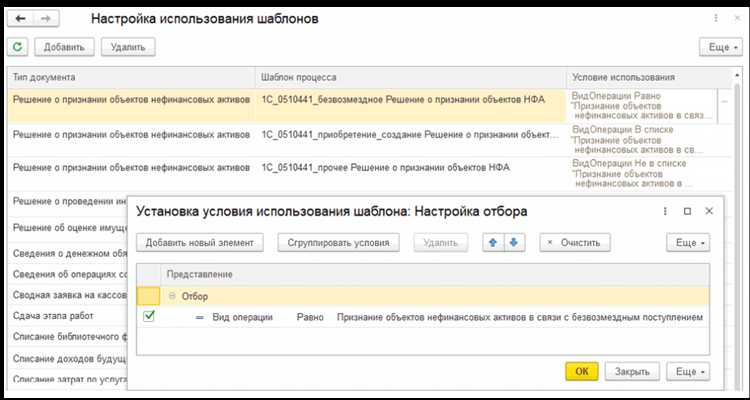Sort by Шаблон процесса column header
750x400 pixels.
(411, 77)
